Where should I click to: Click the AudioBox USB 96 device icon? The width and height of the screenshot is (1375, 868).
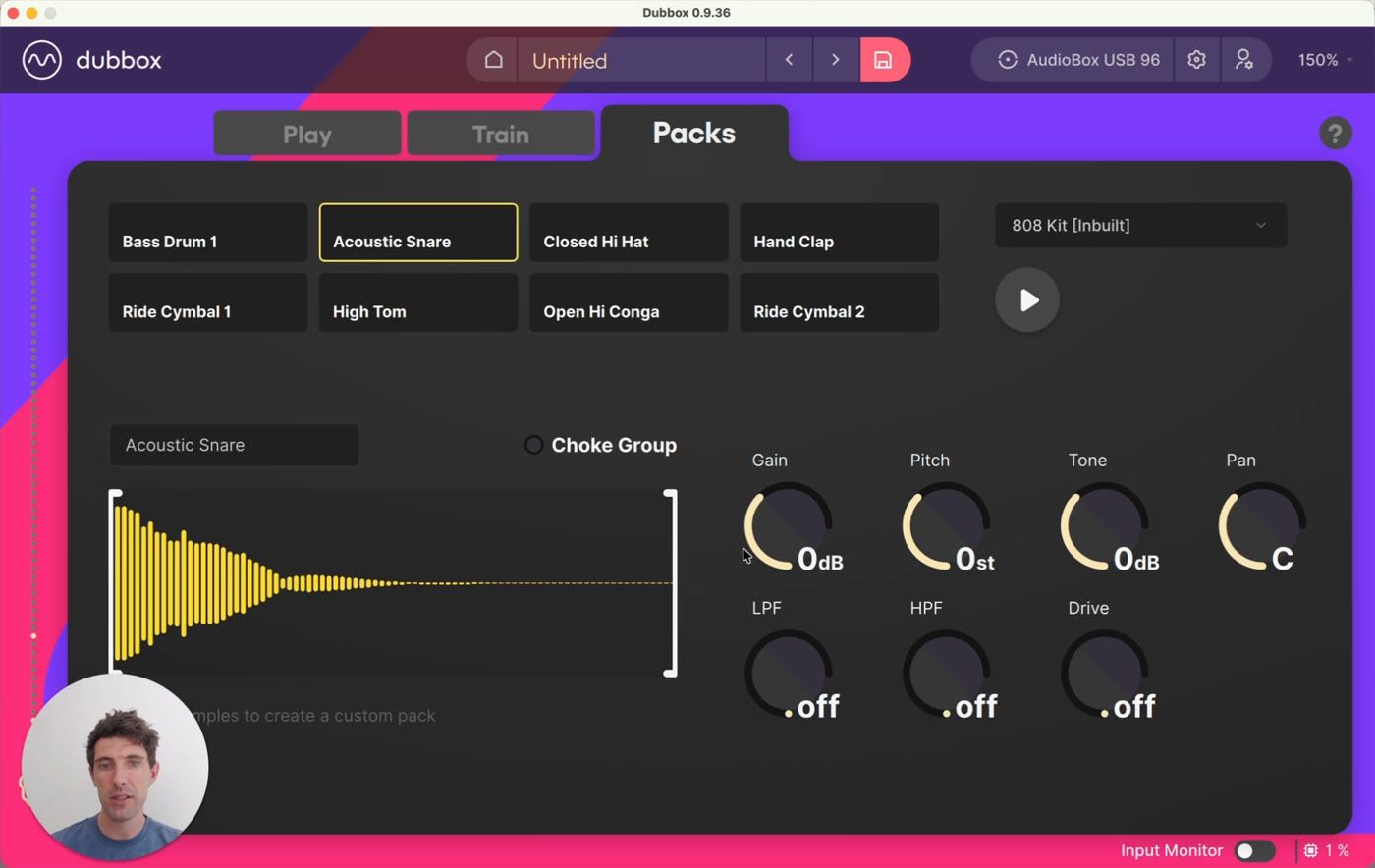1007,60
